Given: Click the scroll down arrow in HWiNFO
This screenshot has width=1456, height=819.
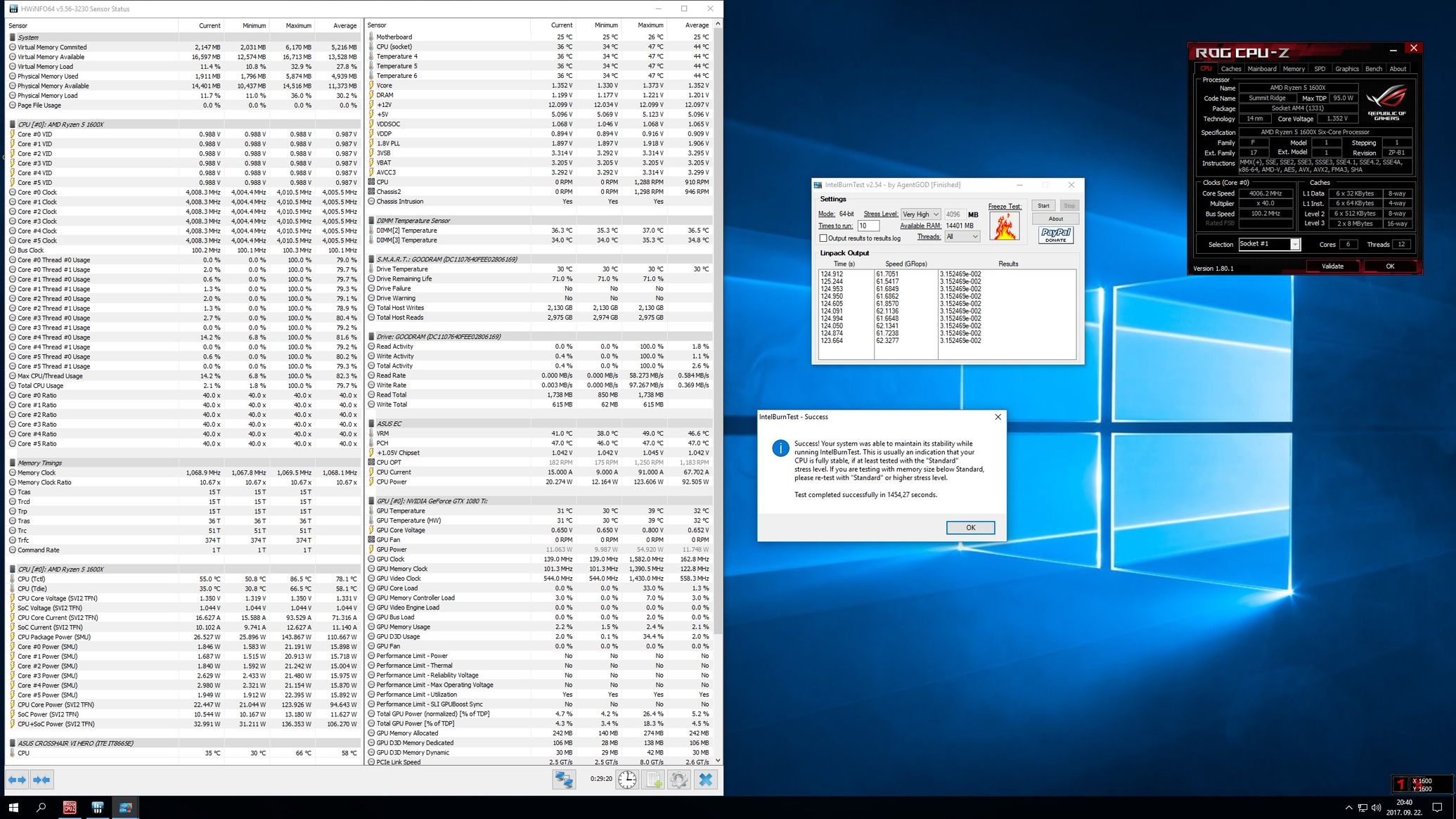Looking at the screenshot, I should (718, 760).
